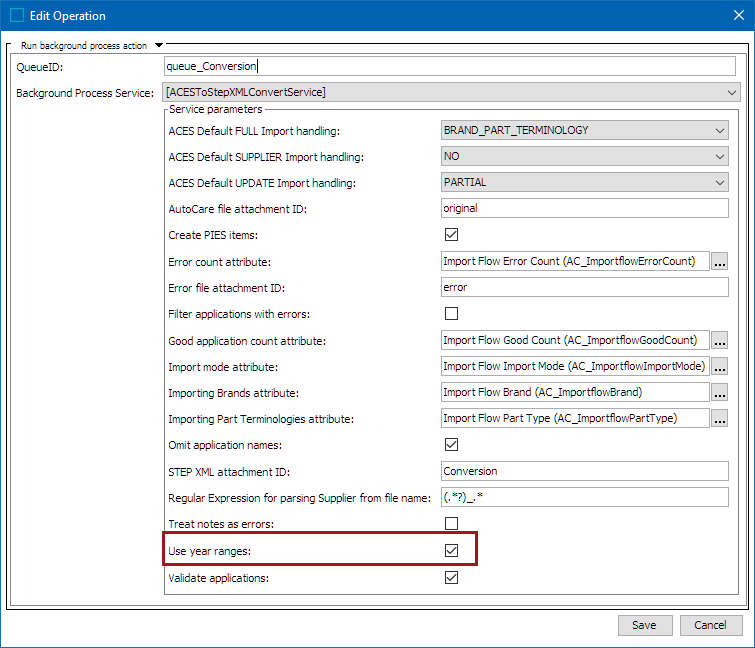Open ACES Default FULL Import handling dropdown
The width and height of the screenshot is (755, 648).
pos(585,130)
